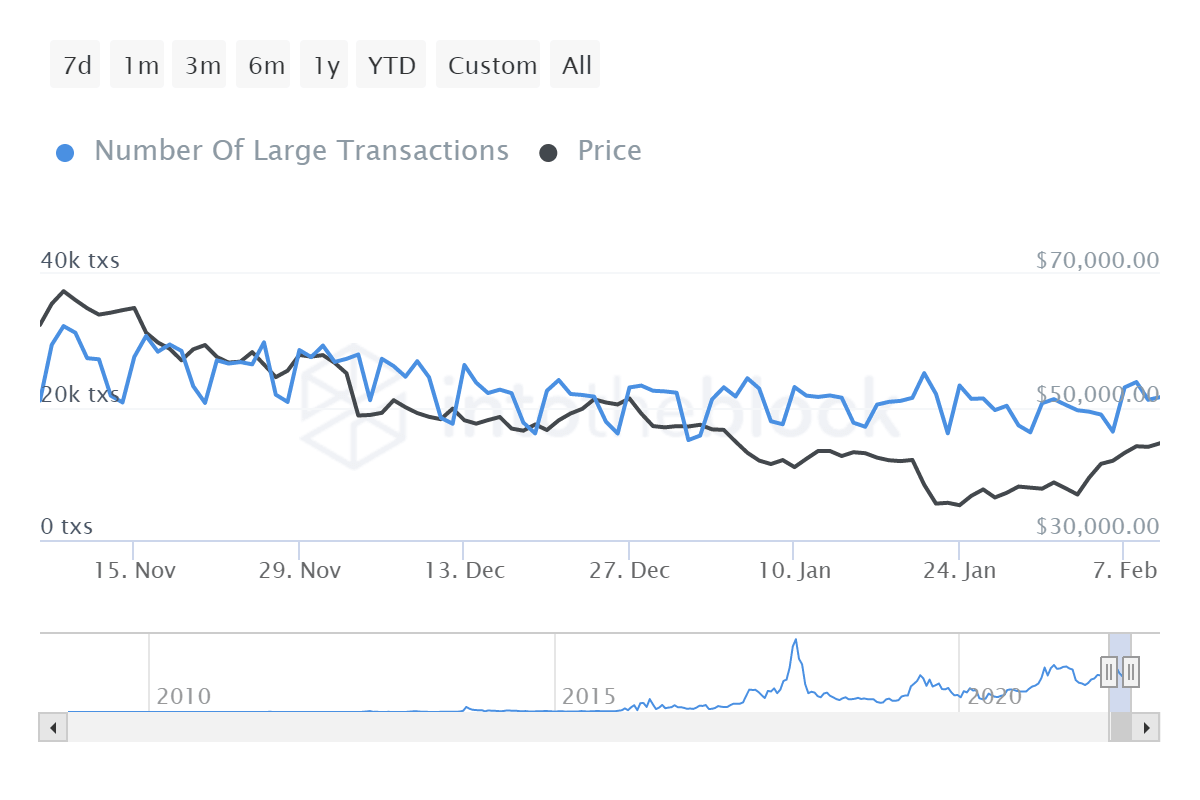
Task: Click the scrollbar right arrow
Action: tap(1146, 727)
